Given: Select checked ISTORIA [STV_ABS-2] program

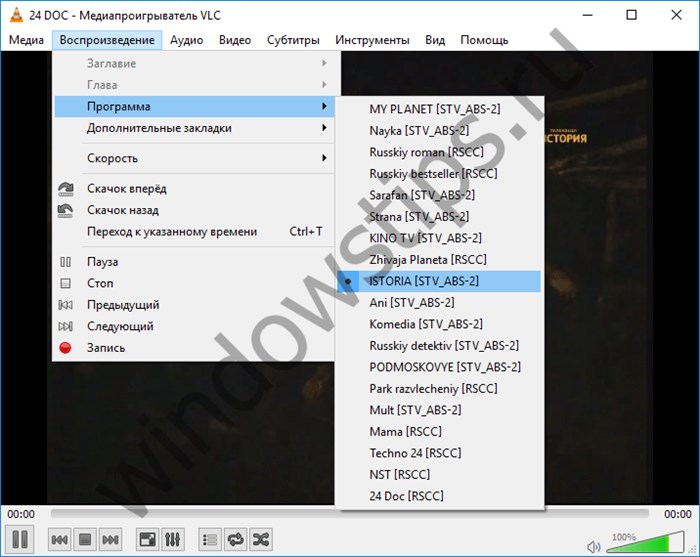Looking at the screenshot, I should [x=439, y=281].
